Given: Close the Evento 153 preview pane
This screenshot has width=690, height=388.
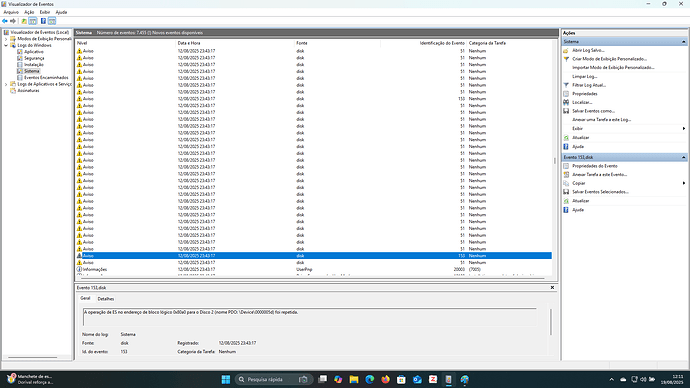Looking at the screenshot, I should click(x=552, y=287).
